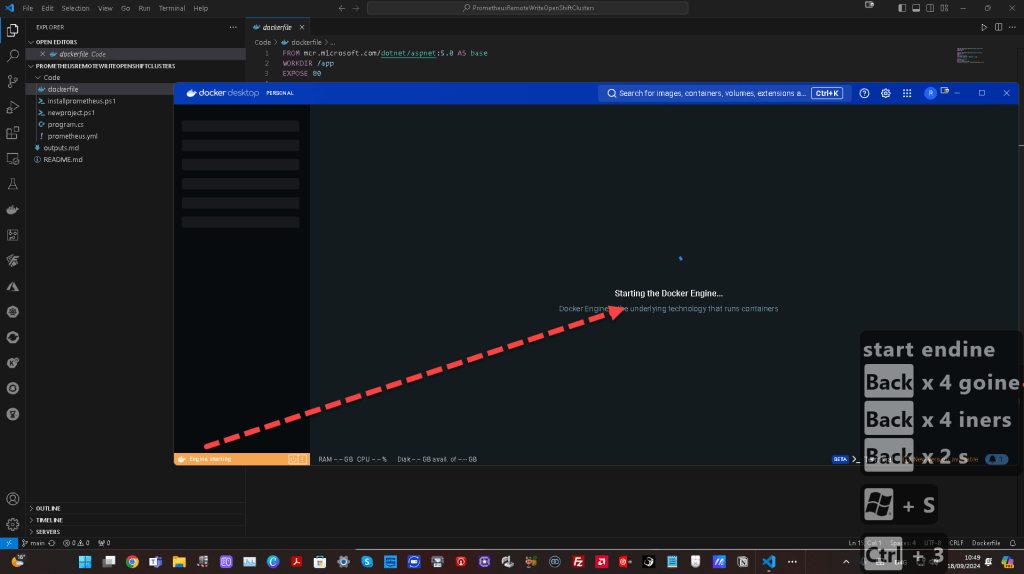The height and width of the screenshot is (574, 1024).
Task: Open errors and warnings count in status bar
Action: pos(76,543)
